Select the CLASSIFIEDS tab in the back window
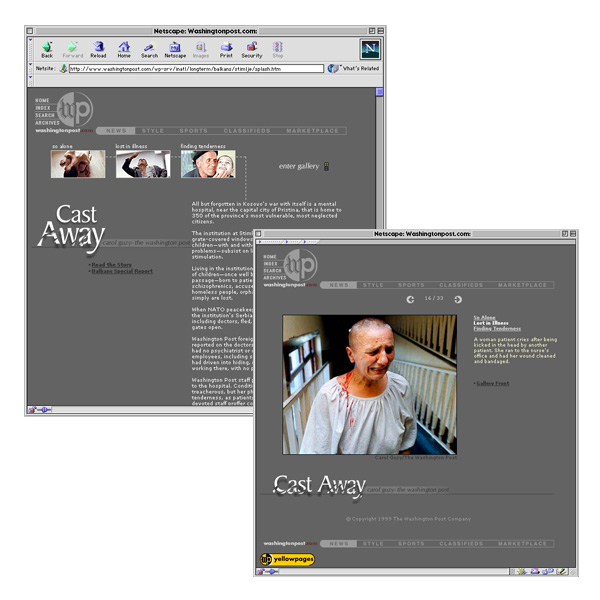Image resolution: width=600 pixels, height=600 pixels. click(x=247, y=131)
